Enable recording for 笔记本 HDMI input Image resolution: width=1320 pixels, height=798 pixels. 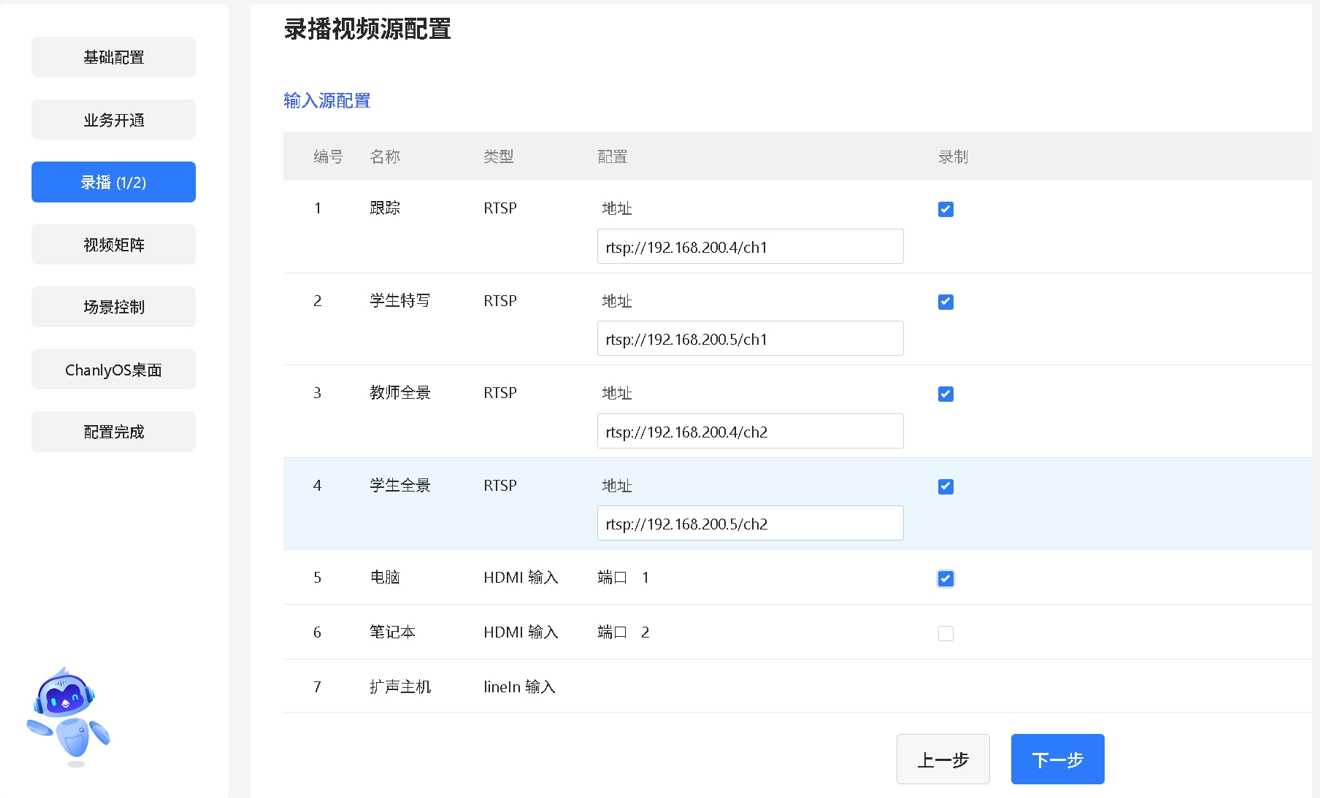[945, 633]
